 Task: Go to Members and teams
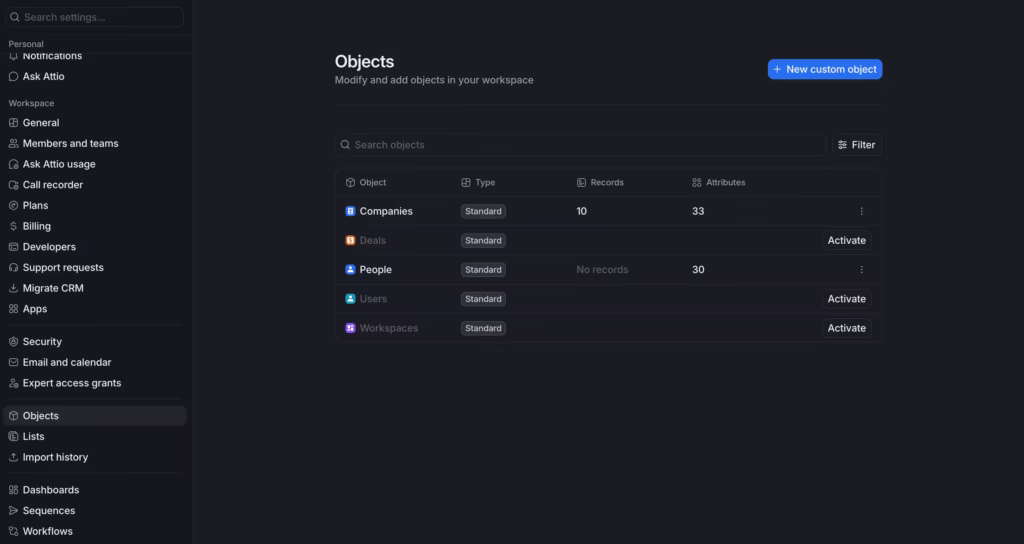point(70,144)
